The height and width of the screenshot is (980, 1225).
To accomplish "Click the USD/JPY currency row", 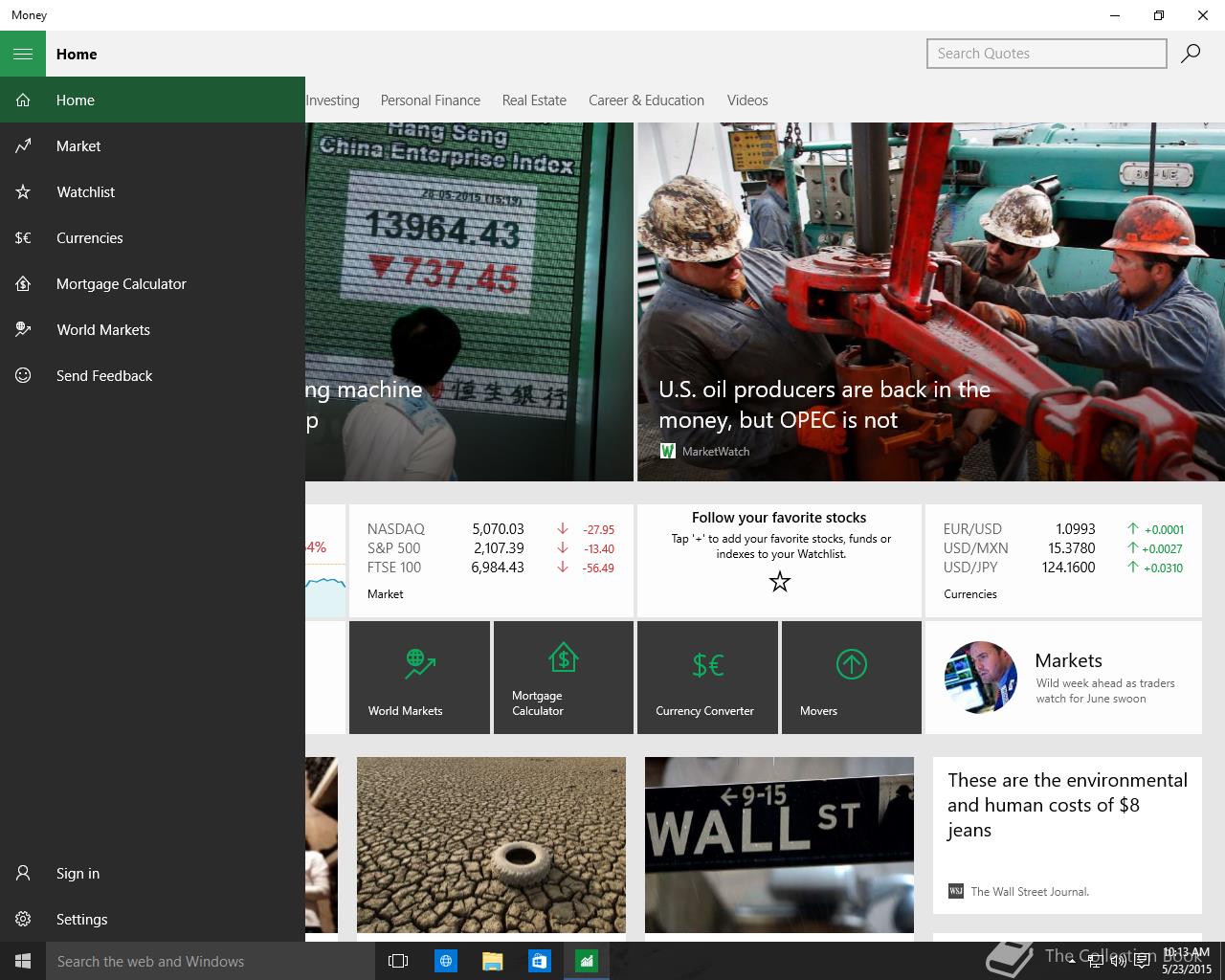I will coord(1063,568).
